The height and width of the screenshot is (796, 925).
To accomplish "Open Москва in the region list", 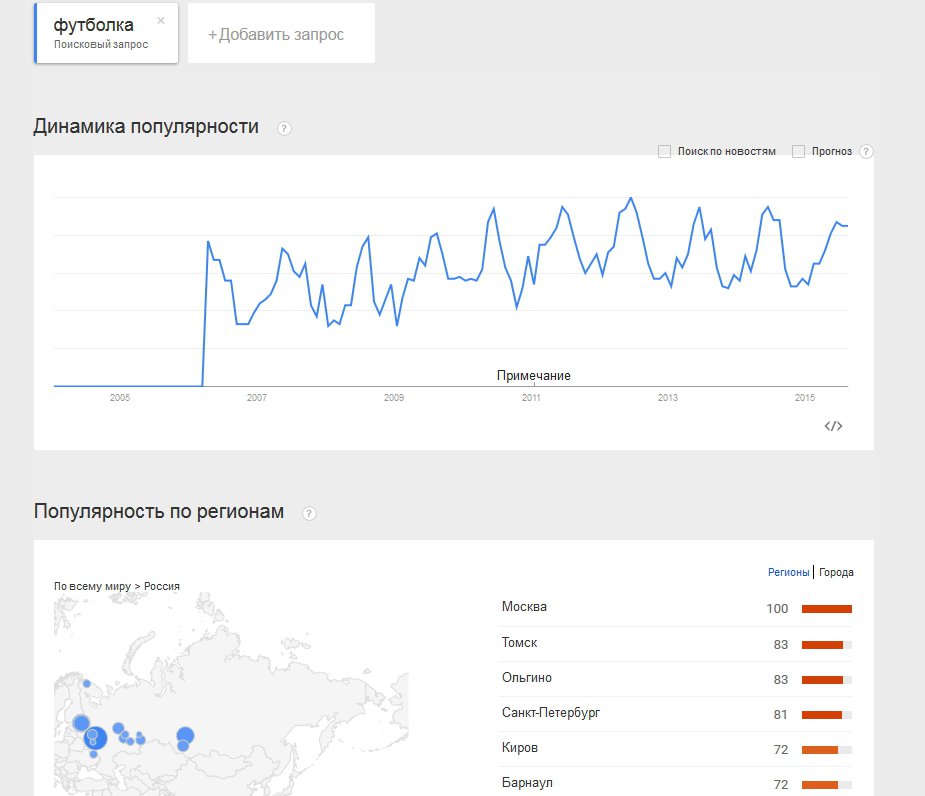I will [x=524, y=607].
